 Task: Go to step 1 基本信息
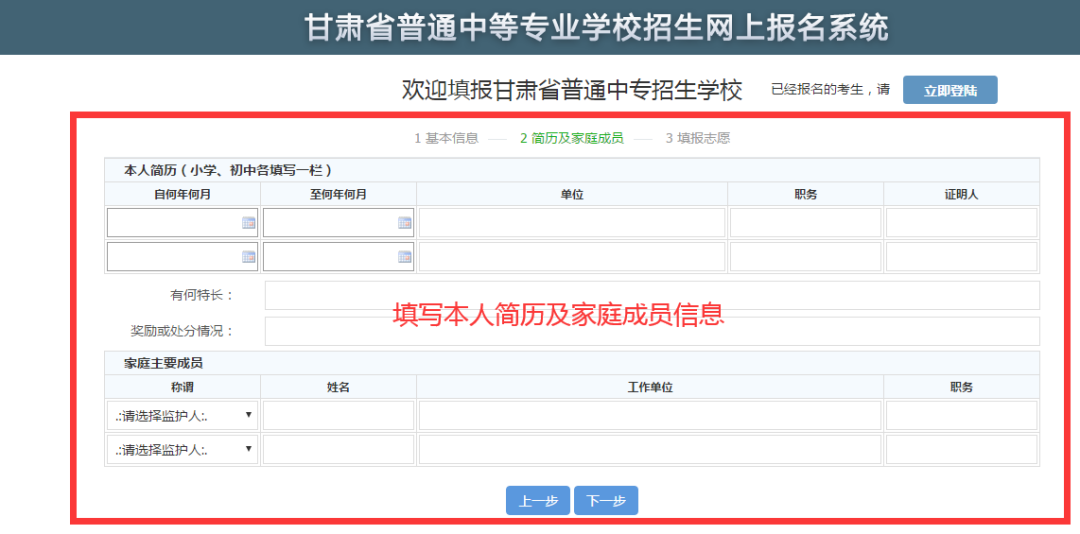[x=446, y=138]
